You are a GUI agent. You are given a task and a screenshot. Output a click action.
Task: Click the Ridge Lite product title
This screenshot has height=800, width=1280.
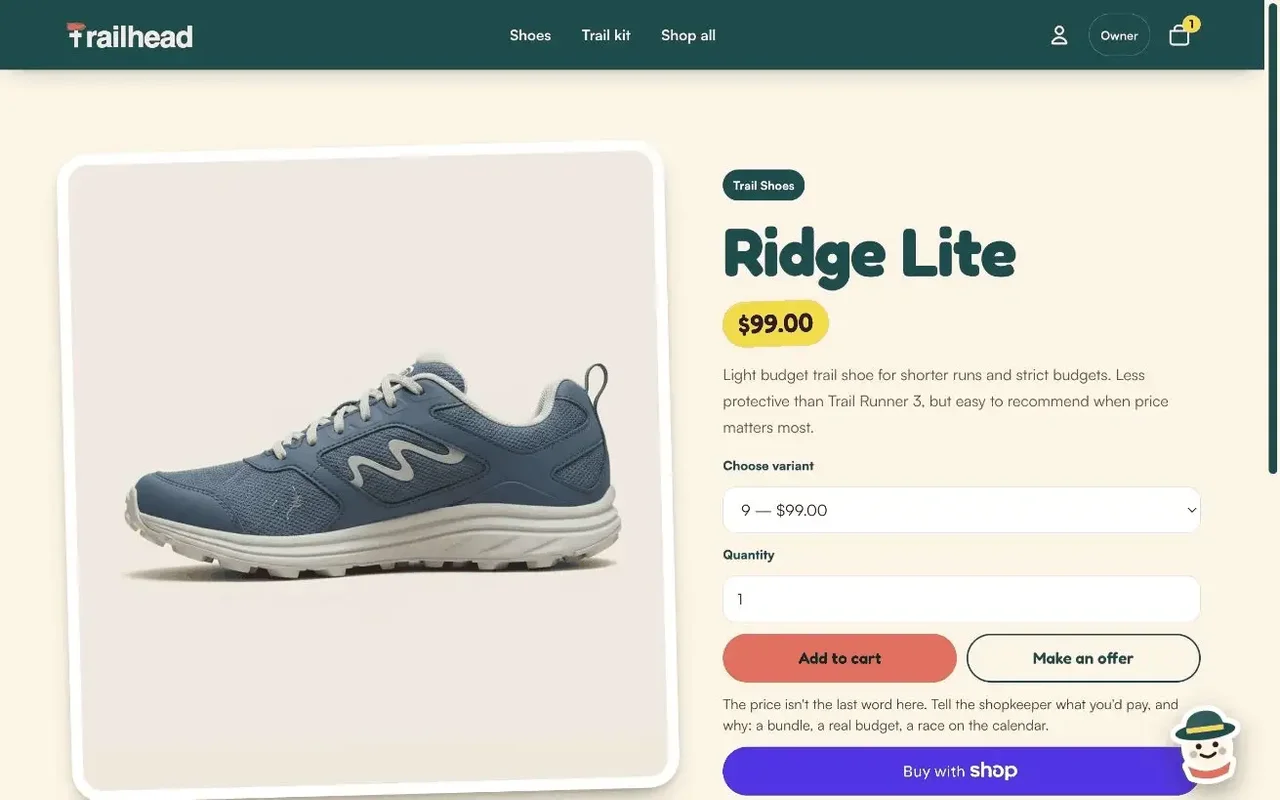(869, 252)
